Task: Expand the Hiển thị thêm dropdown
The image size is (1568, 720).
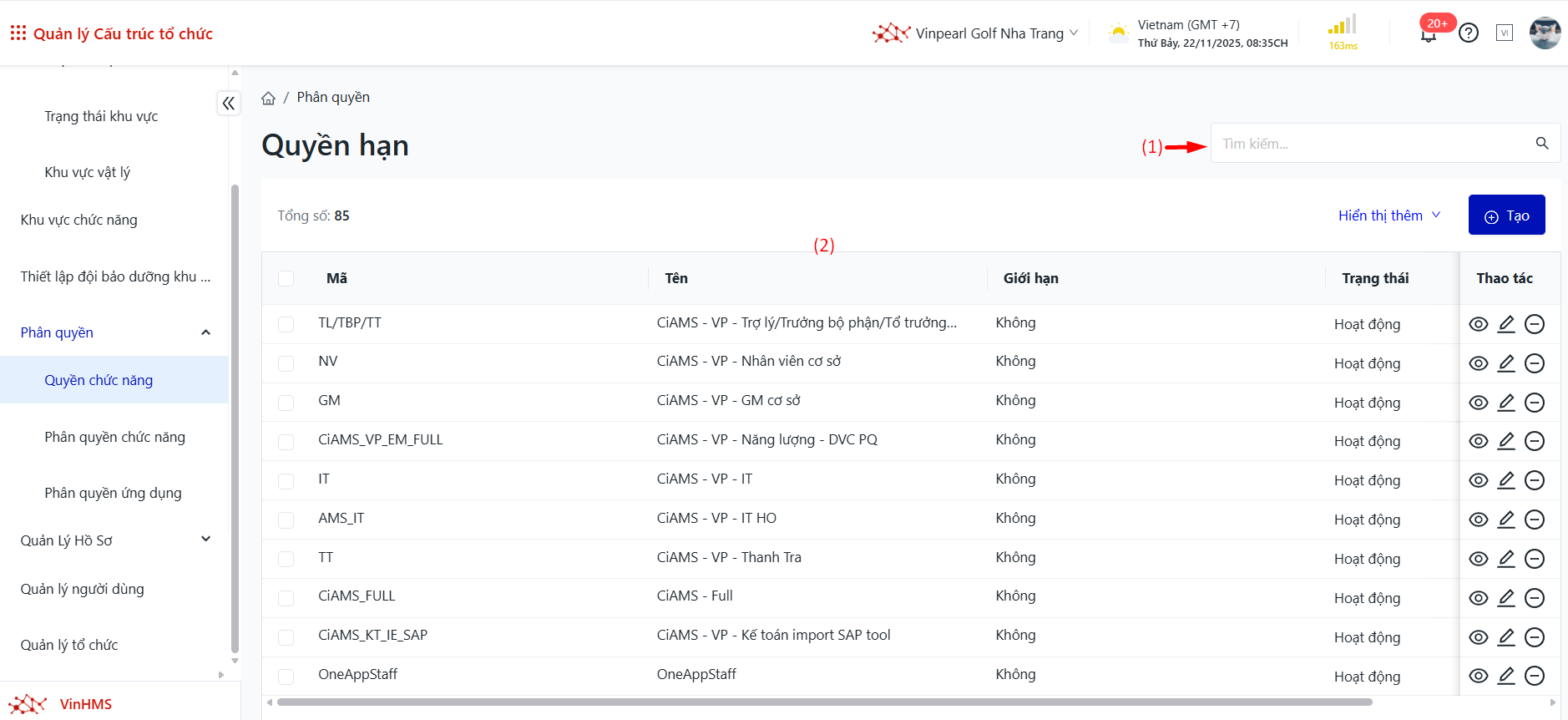Action: [1388, 215]
